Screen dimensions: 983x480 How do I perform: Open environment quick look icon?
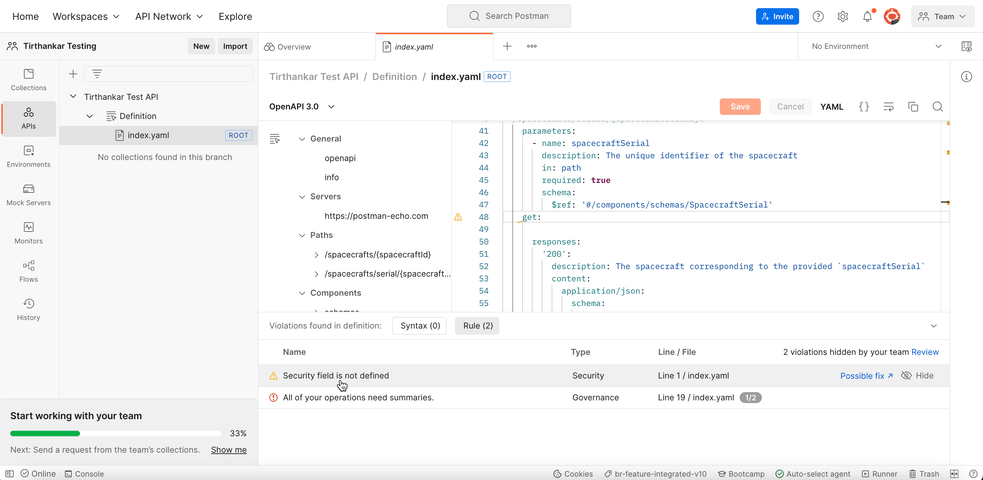pos(967,46)
